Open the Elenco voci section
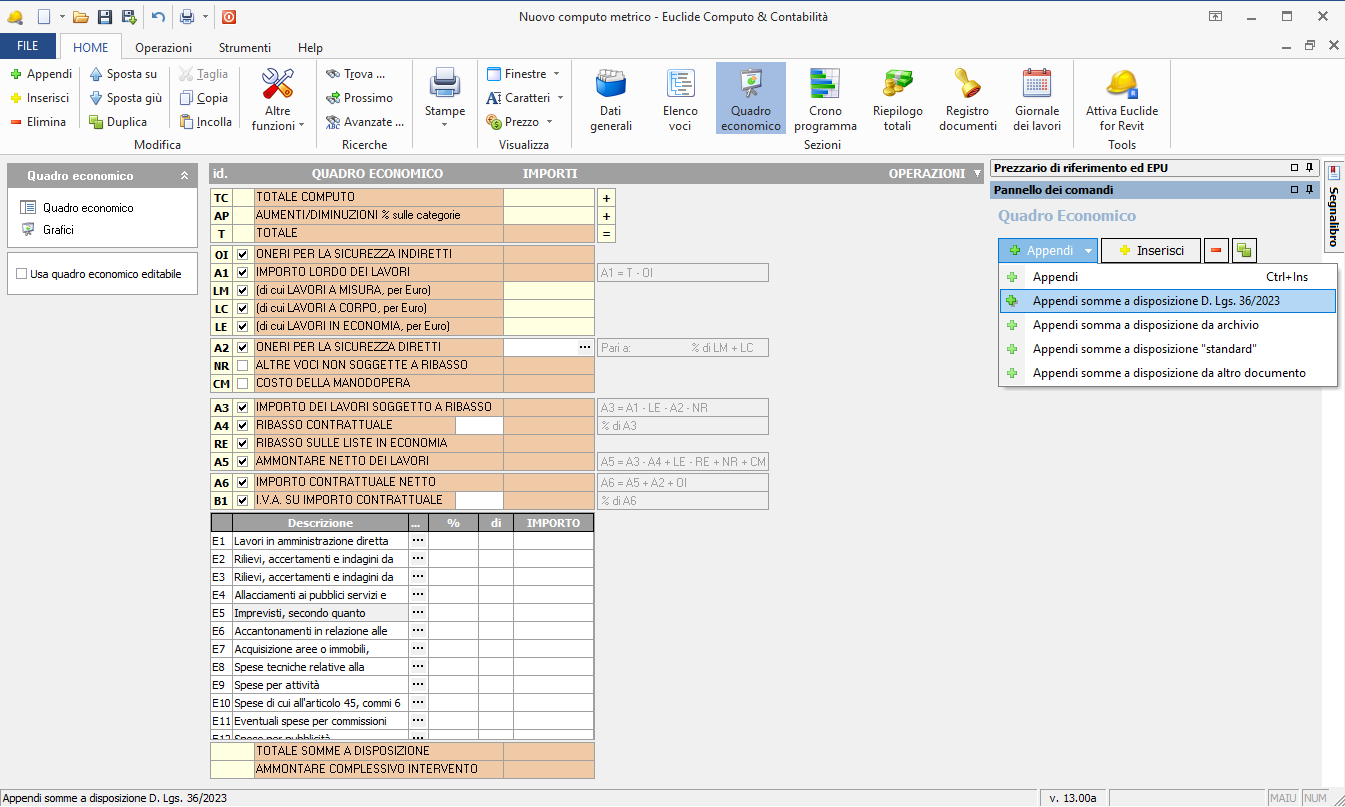Screen dimensions: 1345x807 [680, 100]
